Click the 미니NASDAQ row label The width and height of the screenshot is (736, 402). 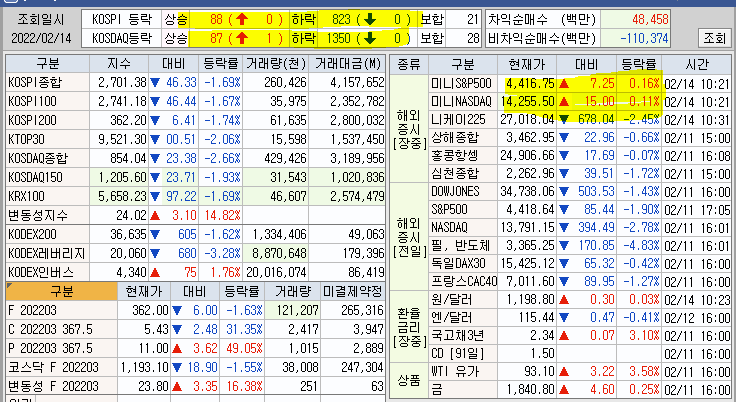461,101
